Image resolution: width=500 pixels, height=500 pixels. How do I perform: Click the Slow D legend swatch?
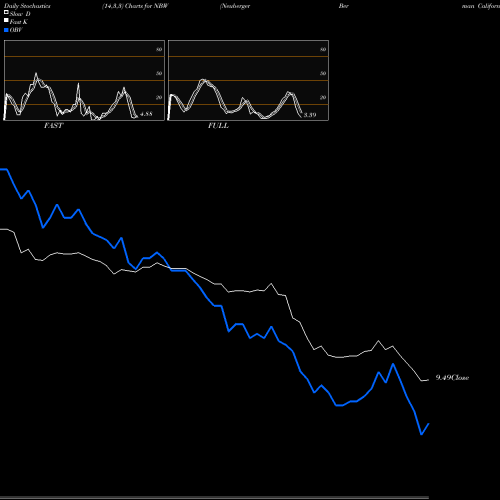tap(6, 13)
